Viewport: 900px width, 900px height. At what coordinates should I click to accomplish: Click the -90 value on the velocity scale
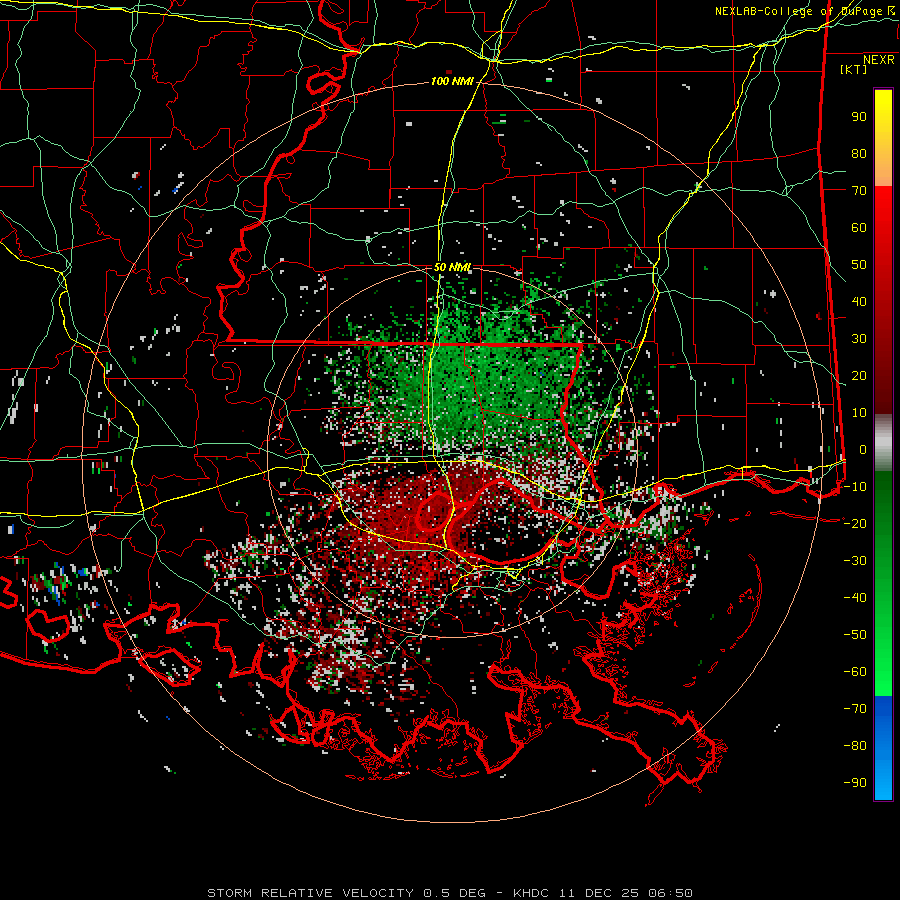click(x=855, y=783)
